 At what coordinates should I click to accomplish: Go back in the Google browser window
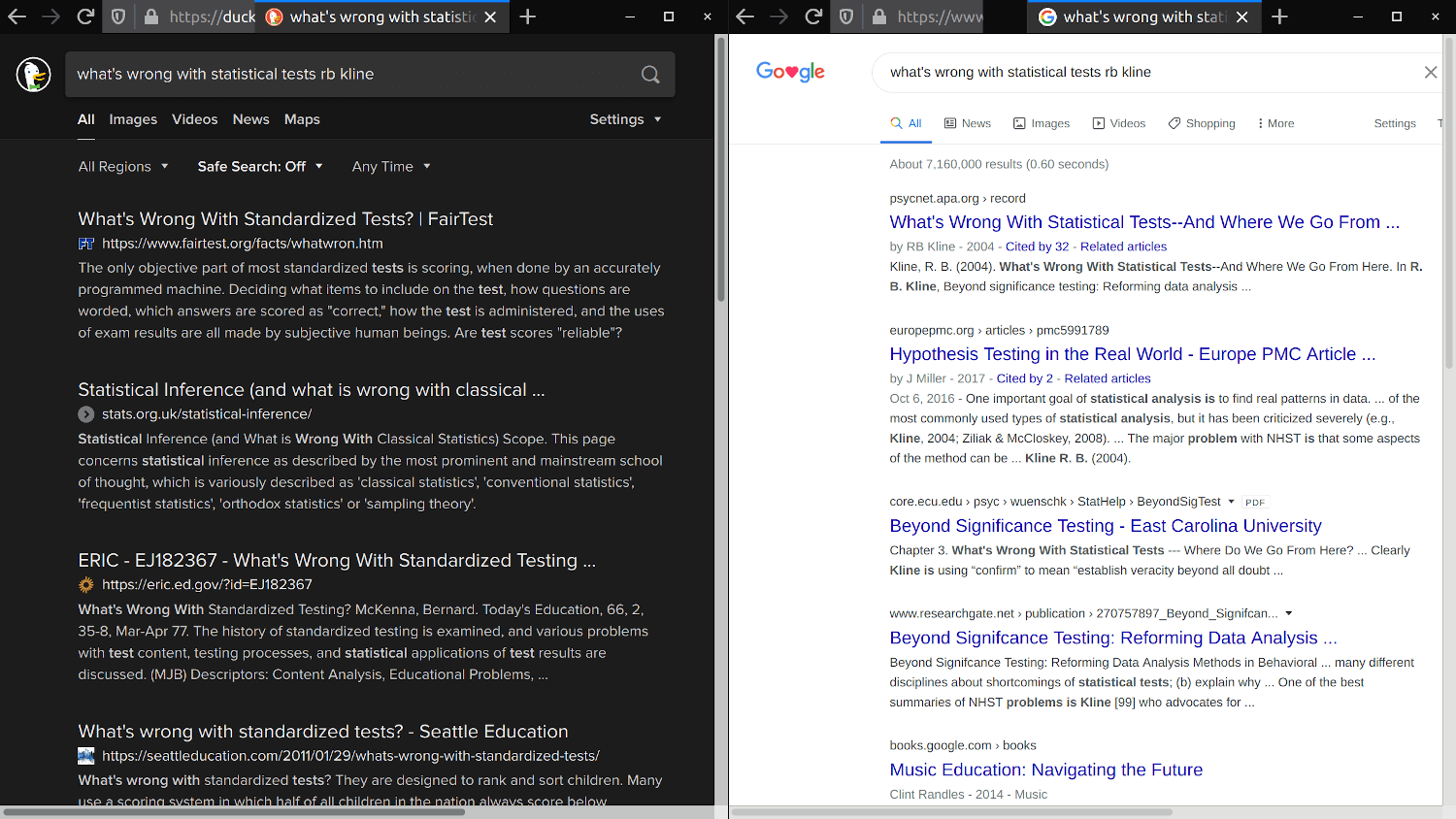[745, 16]
